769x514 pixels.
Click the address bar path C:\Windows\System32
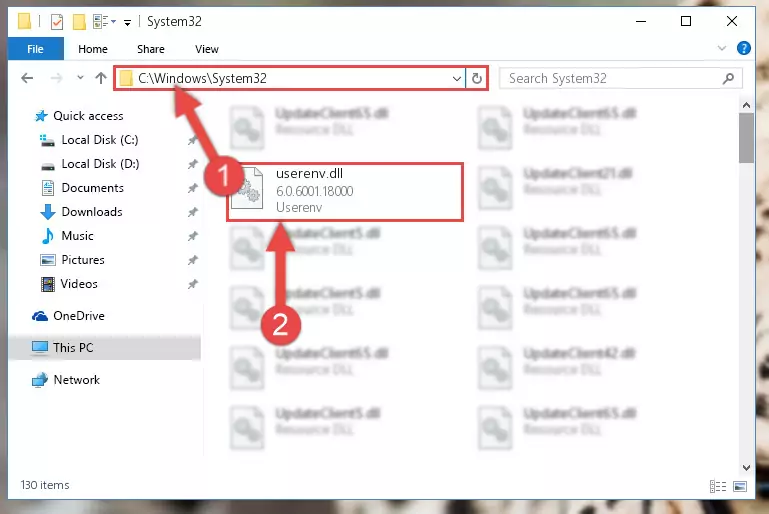tap(202, 78)
